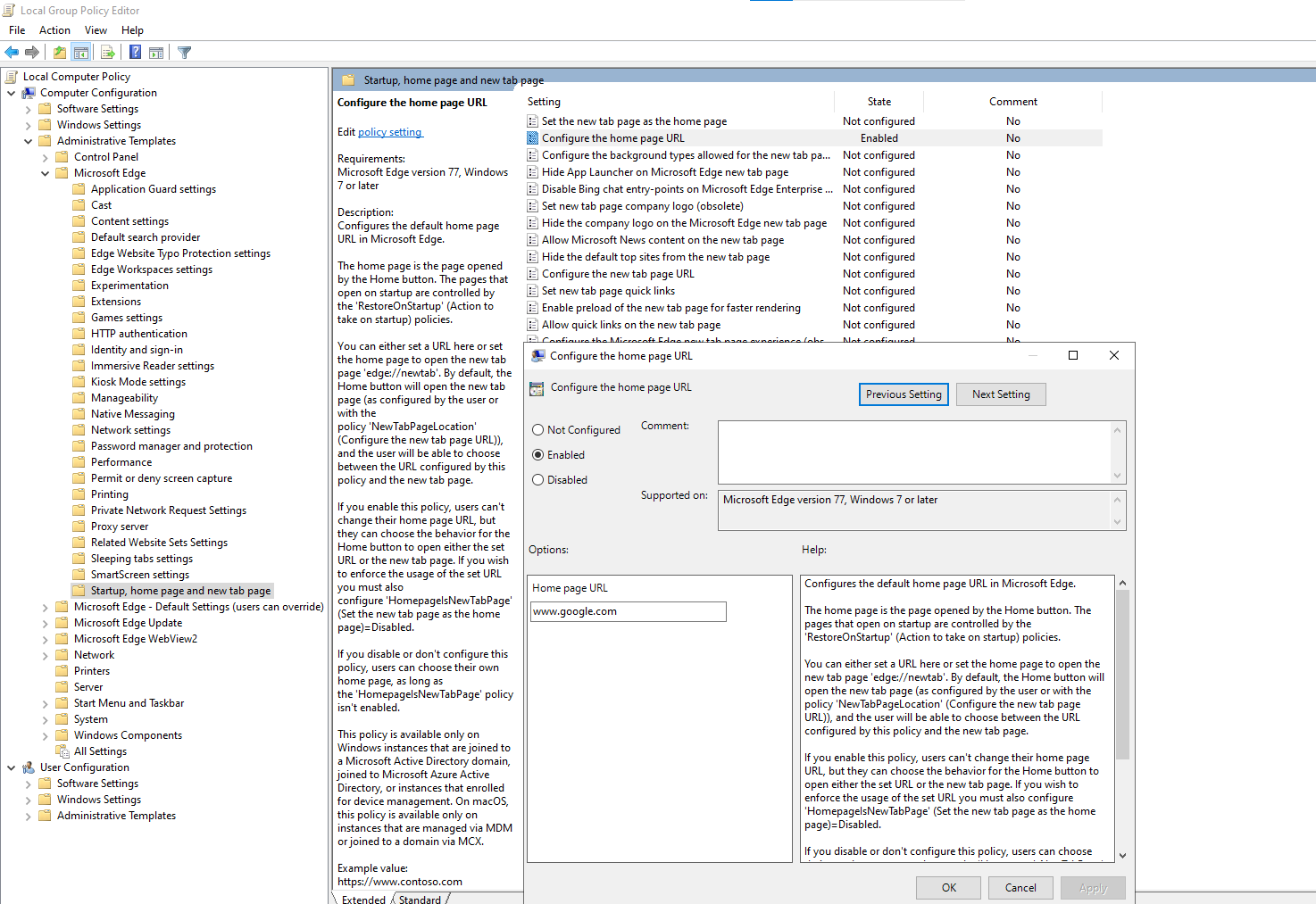Open the File menu

pyautogui.click(x=17, y=30)
